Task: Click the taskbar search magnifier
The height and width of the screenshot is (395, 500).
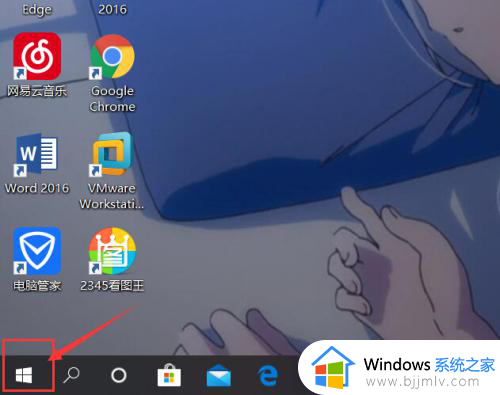Action: 71,375
